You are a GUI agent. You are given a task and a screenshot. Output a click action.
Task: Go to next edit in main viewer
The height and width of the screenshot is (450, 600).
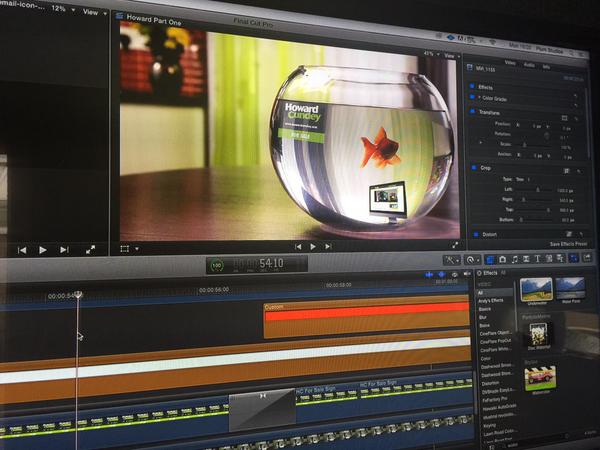click(328, 247)
